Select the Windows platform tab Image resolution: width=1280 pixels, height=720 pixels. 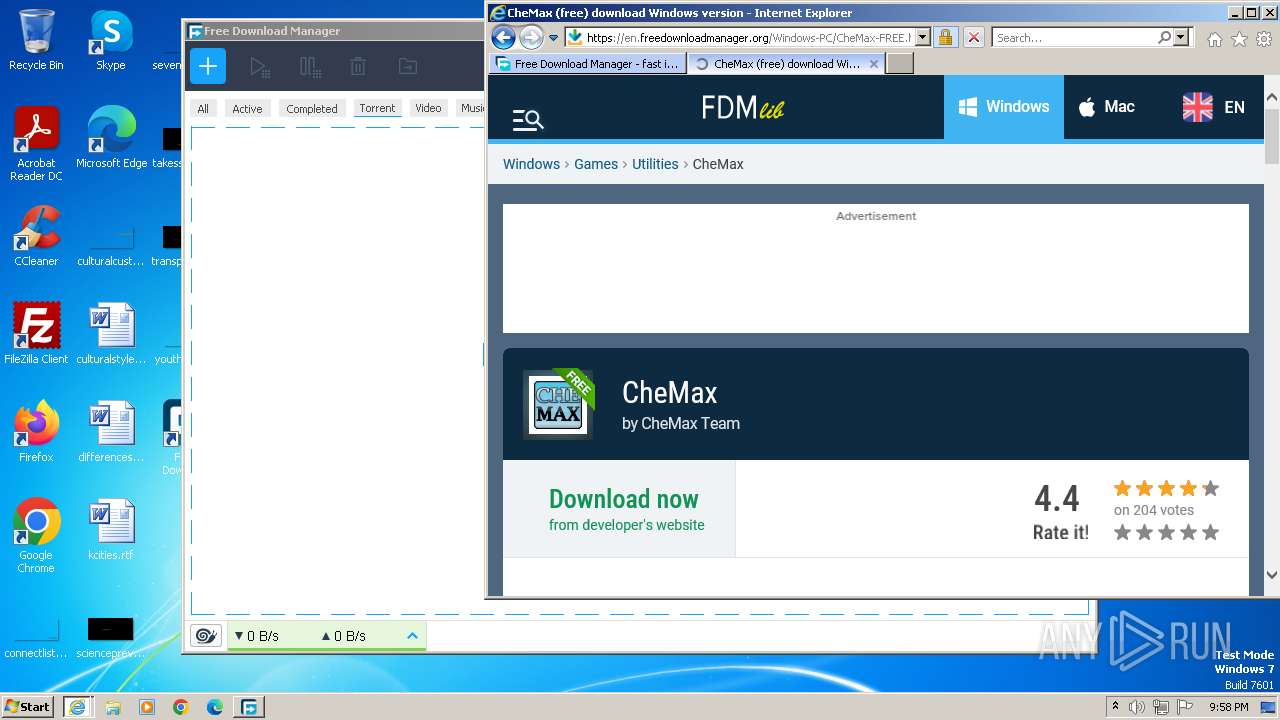coord(1004,107)
